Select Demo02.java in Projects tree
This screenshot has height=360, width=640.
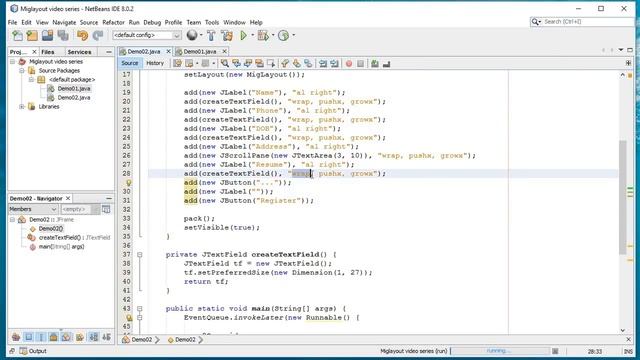pos(73,98)
